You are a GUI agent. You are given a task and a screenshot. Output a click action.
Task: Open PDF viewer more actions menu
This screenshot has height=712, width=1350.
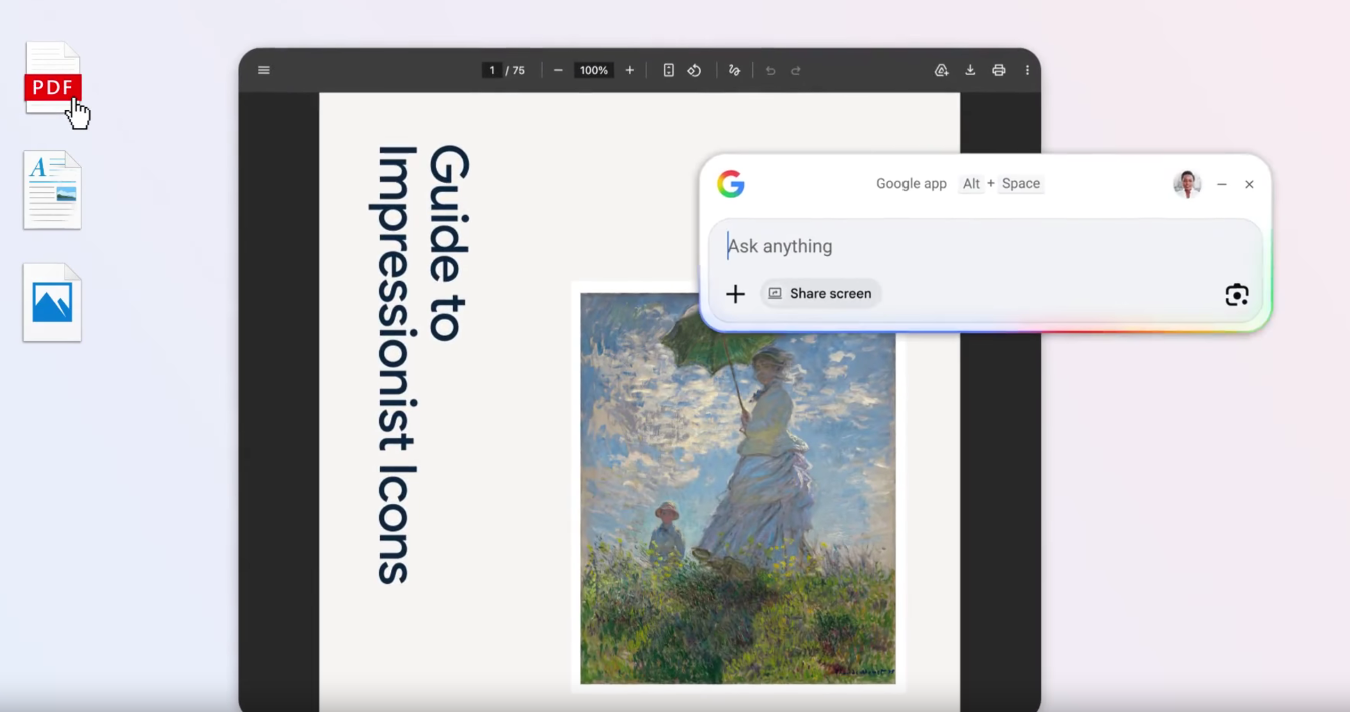[1027, 70]
